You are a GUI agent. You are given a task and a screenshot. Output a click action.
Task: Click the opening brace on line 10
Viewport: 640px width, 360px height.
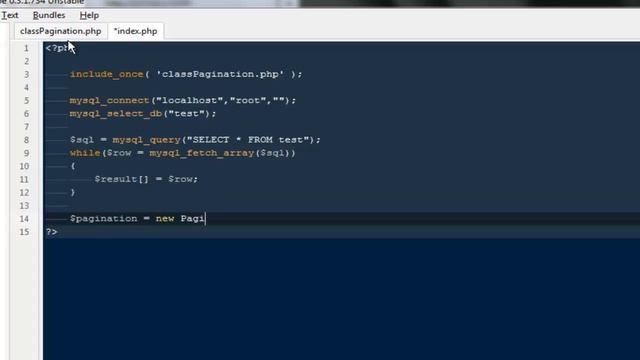73,166
